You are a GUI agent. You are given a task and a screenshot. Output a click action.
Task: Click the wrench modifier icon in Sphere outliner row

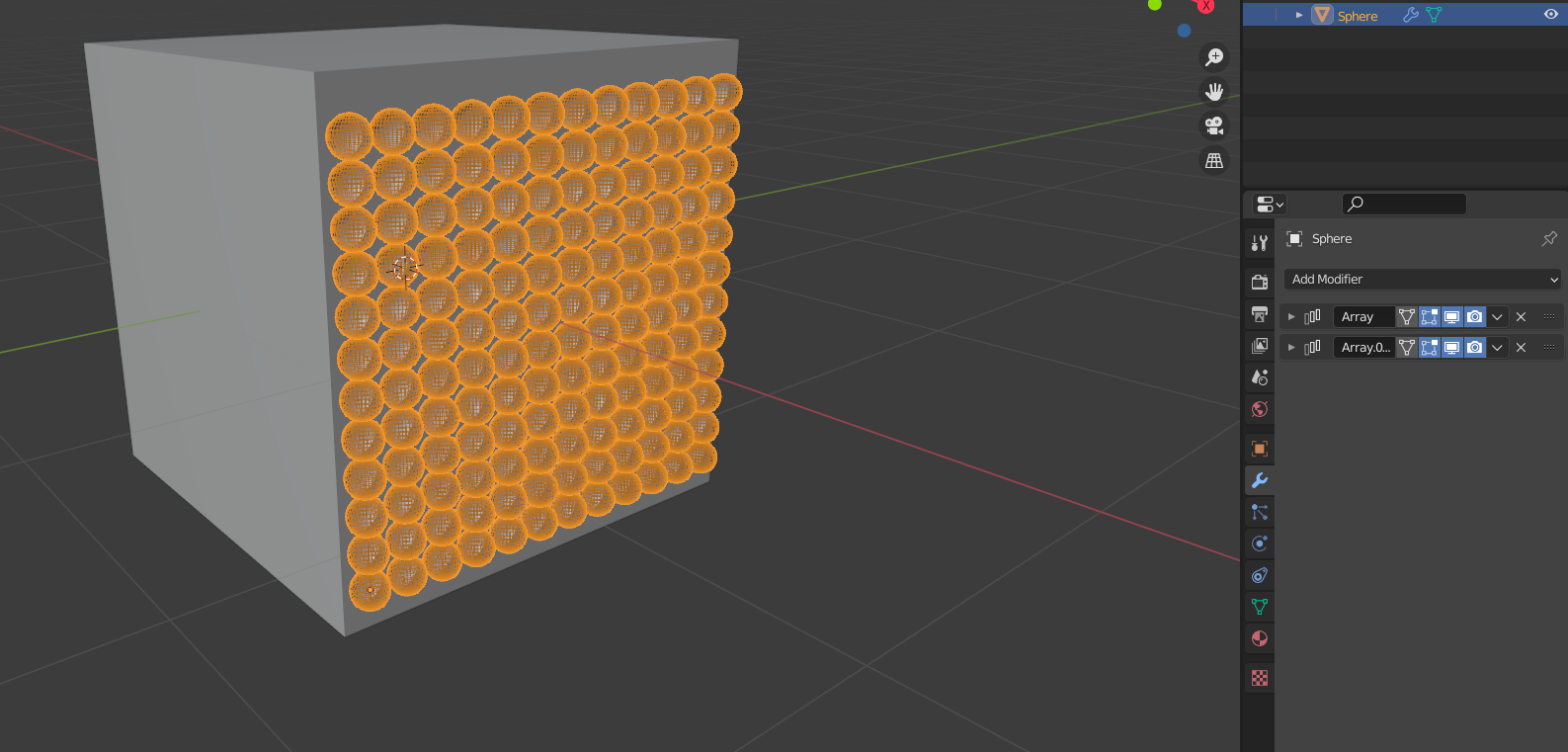tap(1410, 15)
